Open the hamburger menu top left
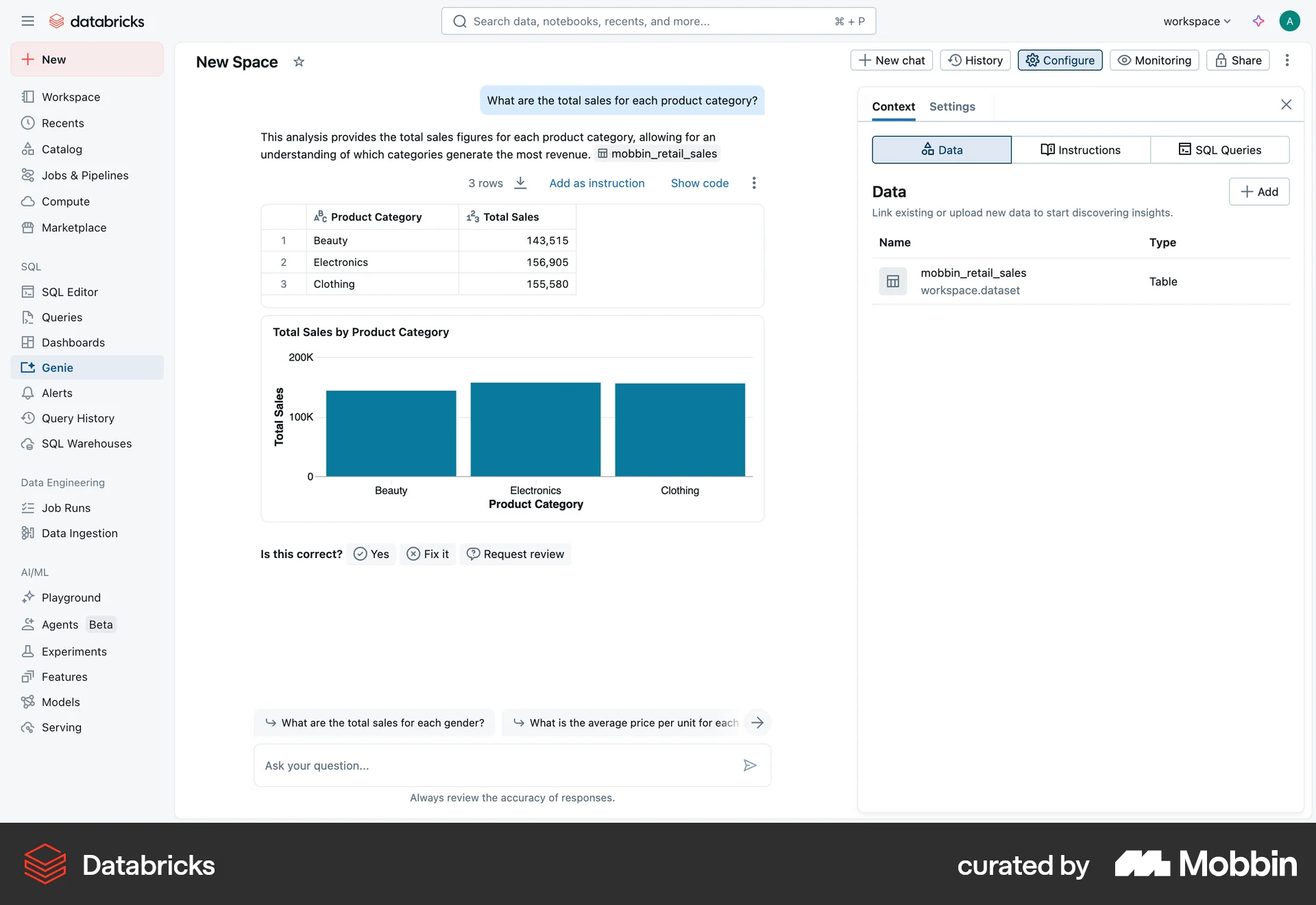The height and width of the screenshot is (905, 1316). (x=28, y=21)
